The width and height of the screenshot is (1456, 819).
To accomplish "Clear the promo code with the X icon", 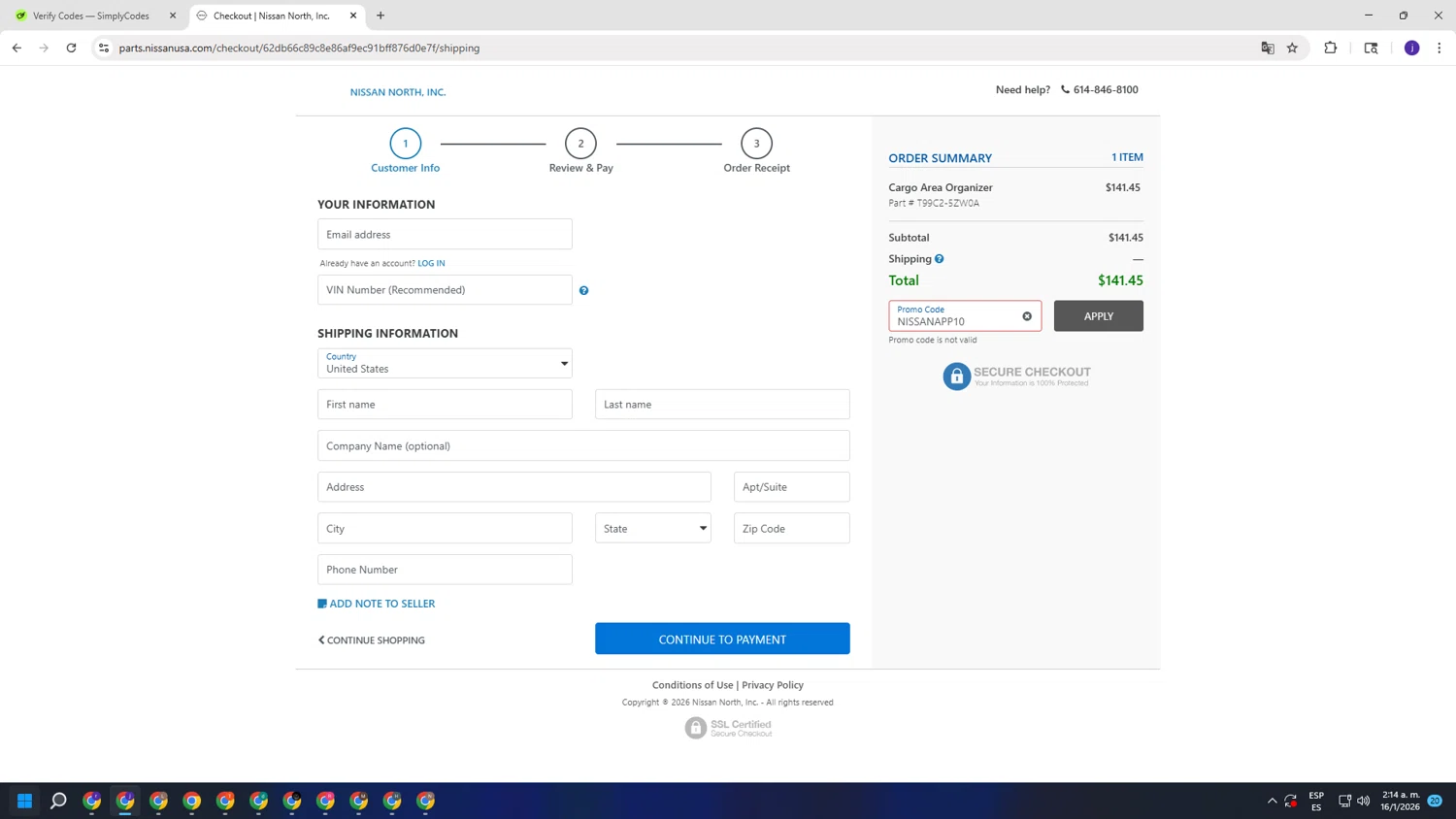I will 1027,316.
